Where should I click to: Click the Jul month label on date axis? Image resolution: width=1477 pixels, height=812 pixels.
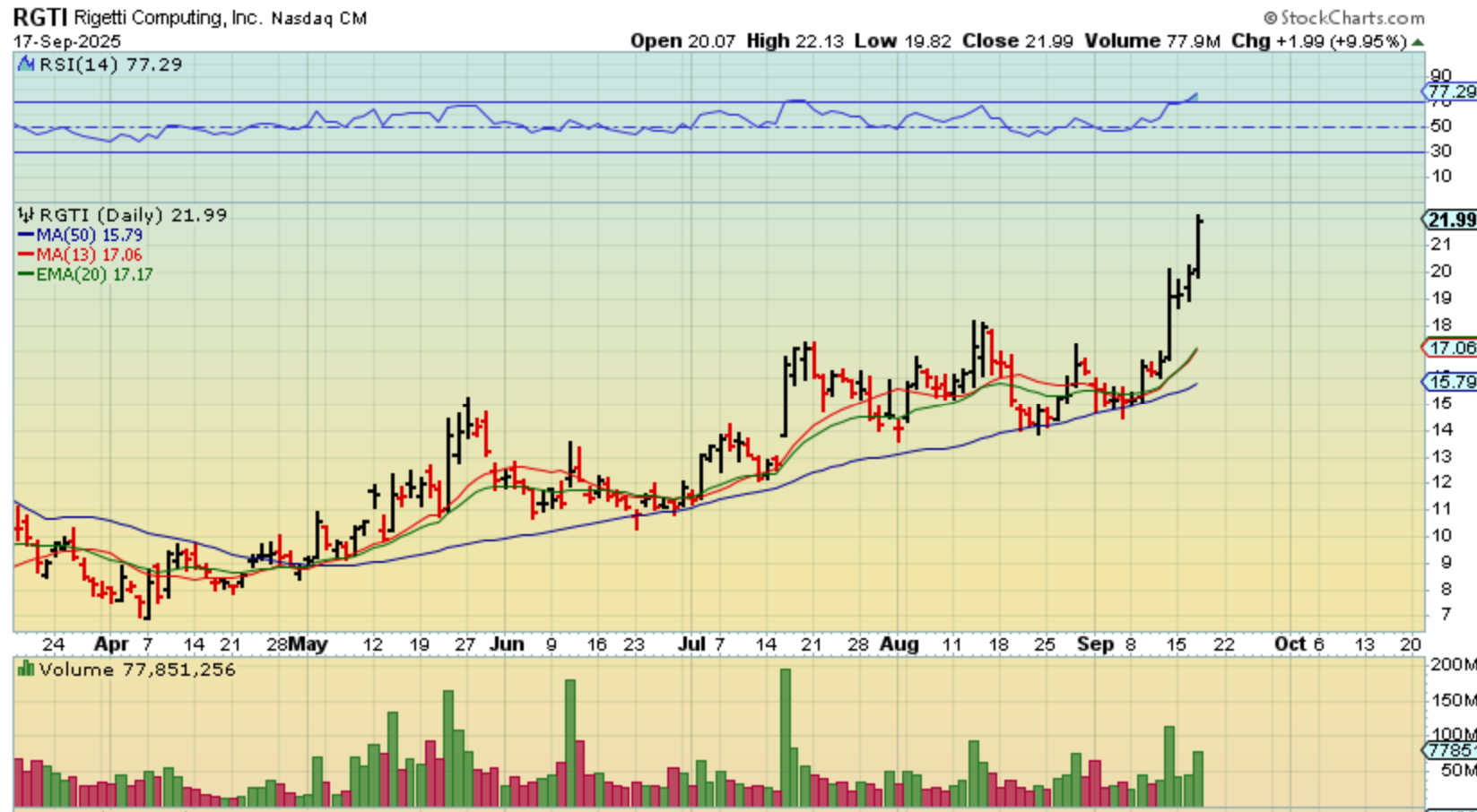(x=691, y=644)
